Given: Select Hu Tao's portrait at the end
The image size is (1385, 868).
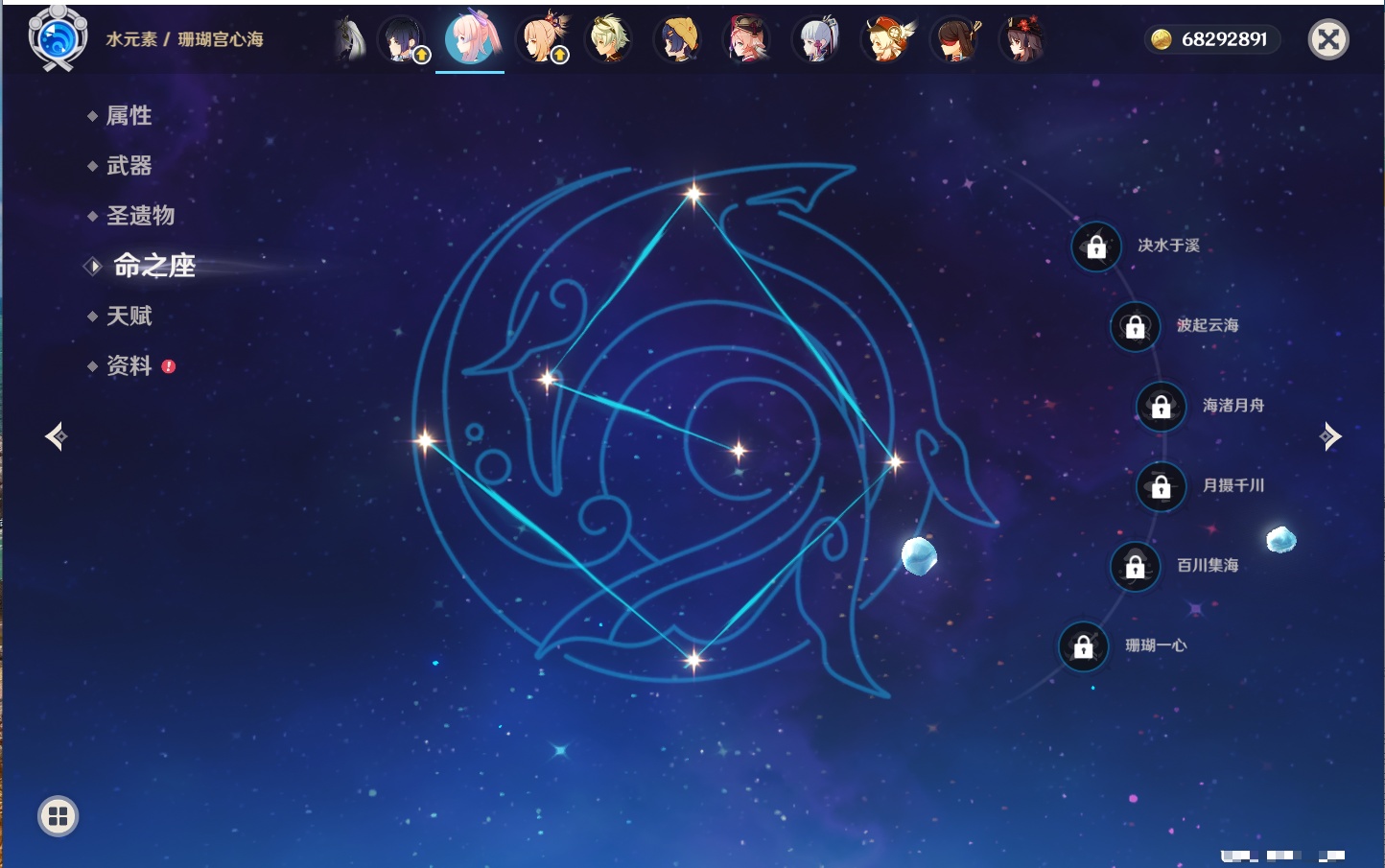Looking at the screenshot, I should click(1022, 39).
